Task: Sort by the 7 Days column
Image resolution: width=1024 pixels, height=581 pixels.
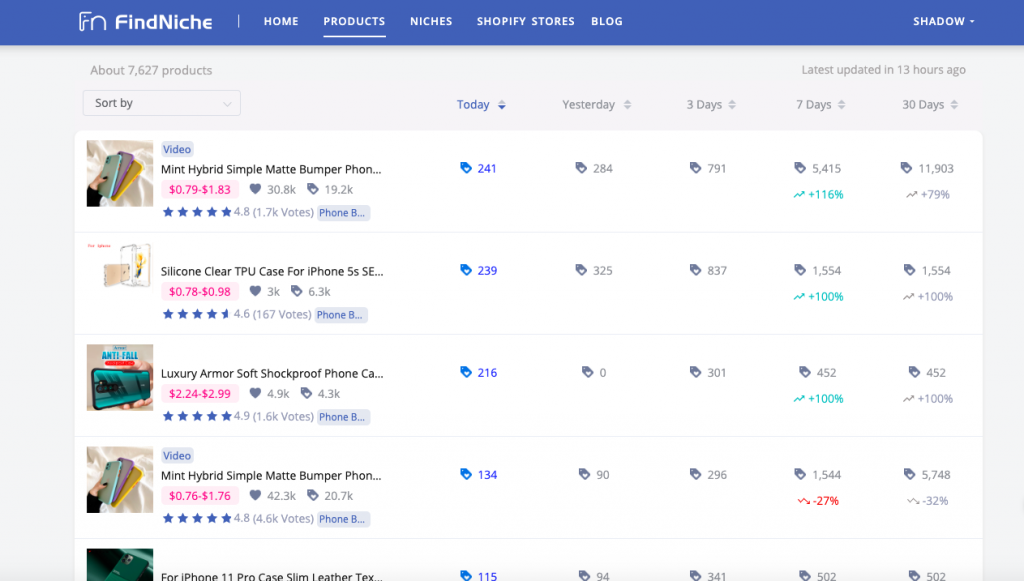Action: pyautogui.click(x=820, y=104)
